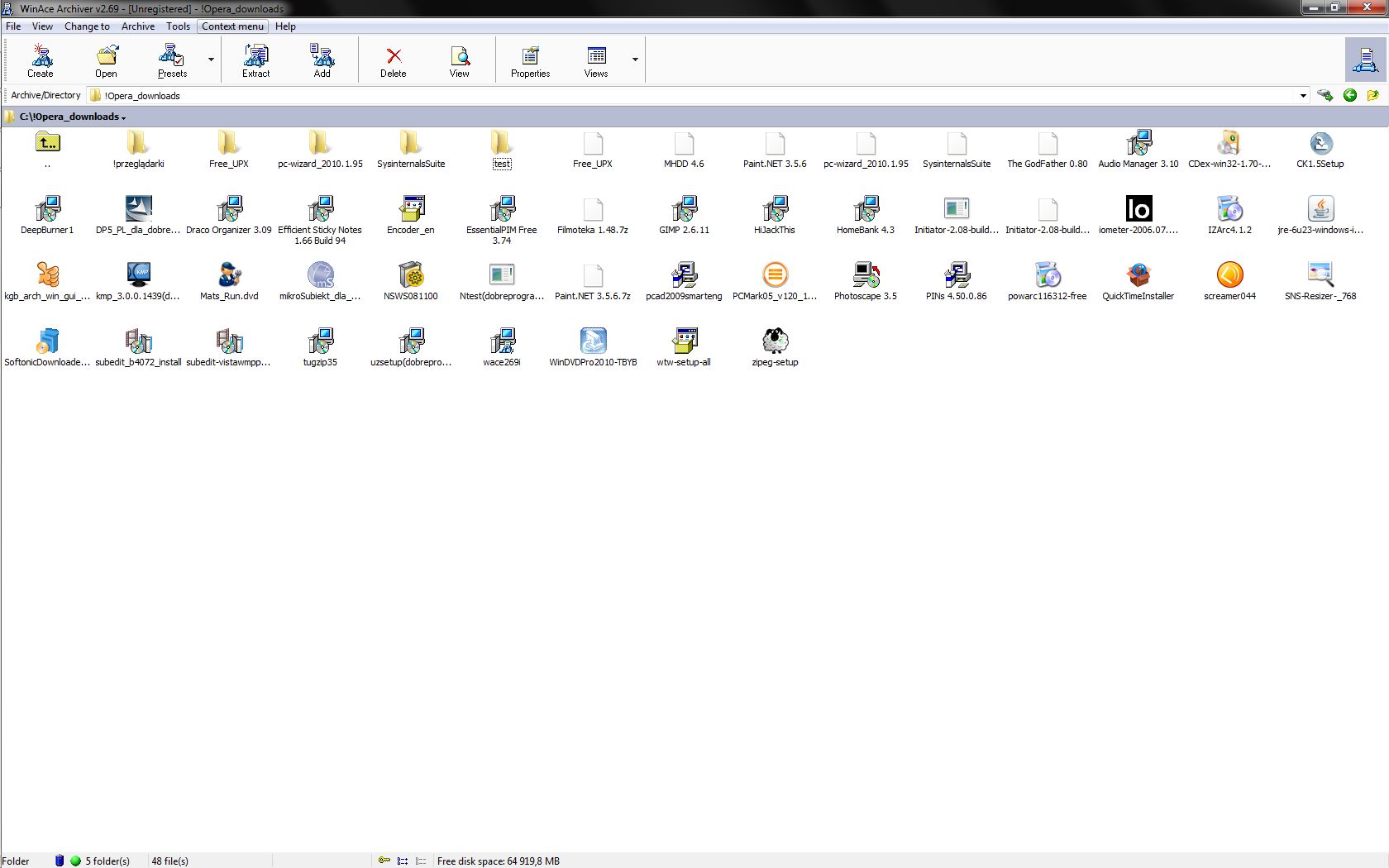
Task: Click the Presets toolbar icon
Action: pos(172,60)
